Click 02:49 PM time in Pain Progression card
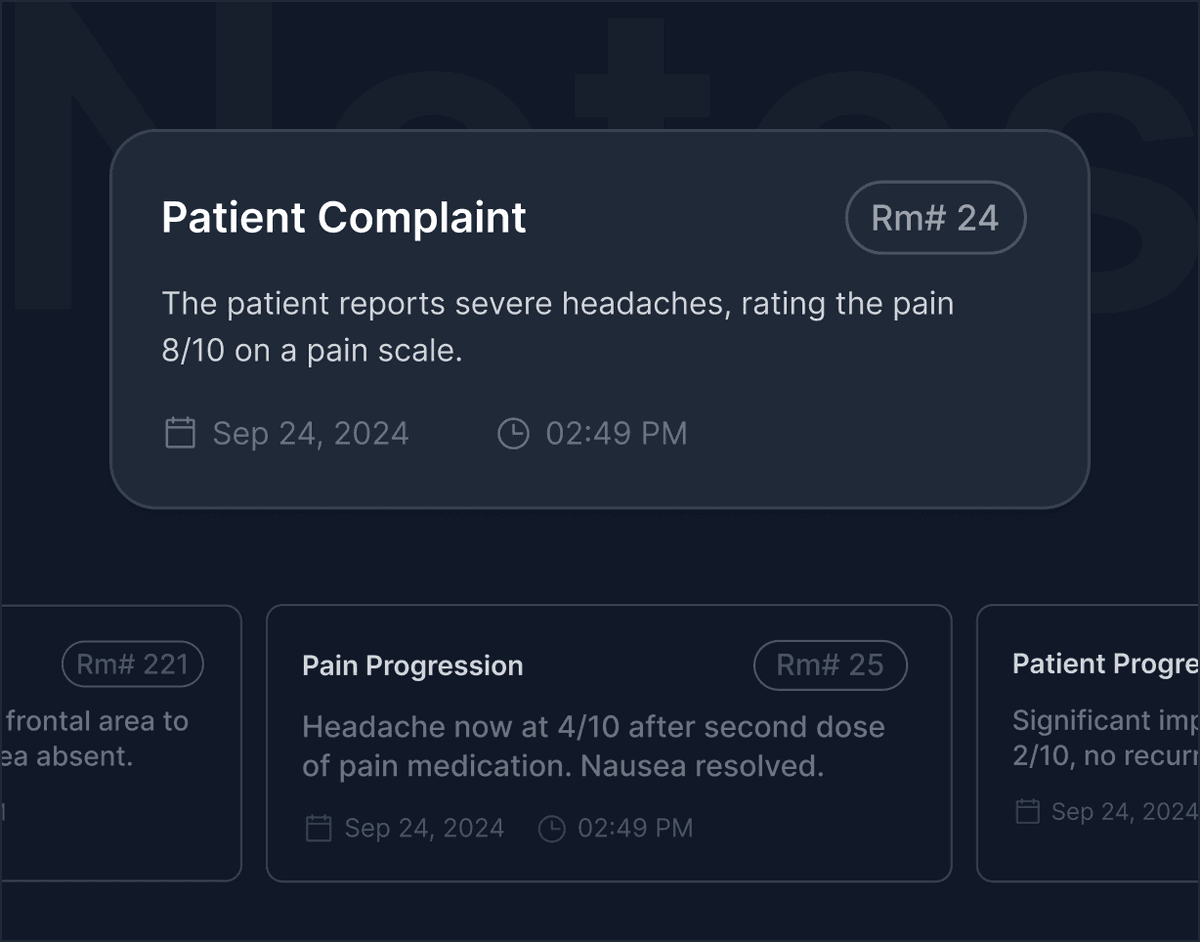This screenshot has height=942, width=1200. click(x=635, y=828)
